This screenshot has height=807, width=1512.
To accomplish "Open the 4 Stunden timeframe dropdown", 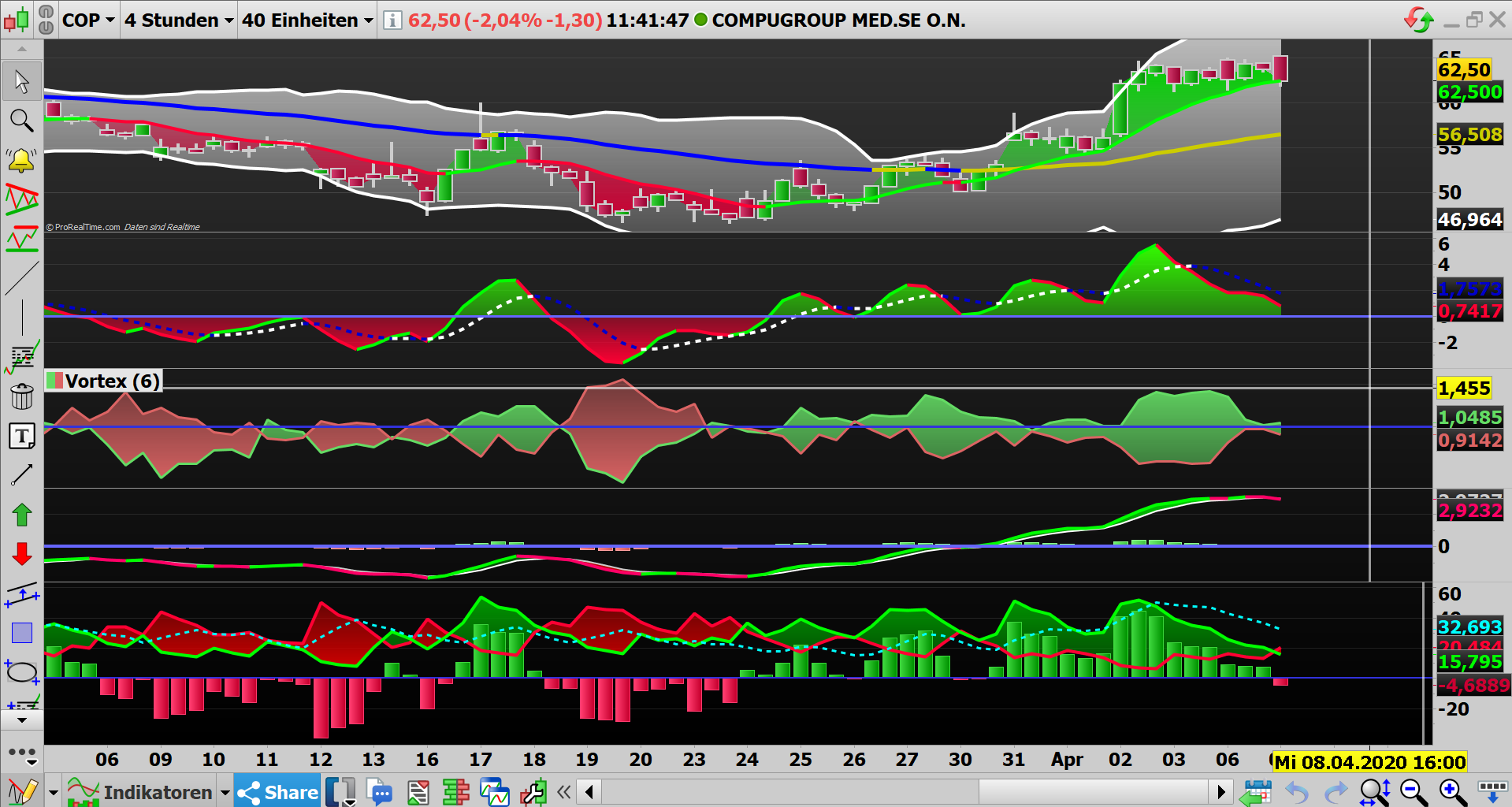I will pos(177,20).
